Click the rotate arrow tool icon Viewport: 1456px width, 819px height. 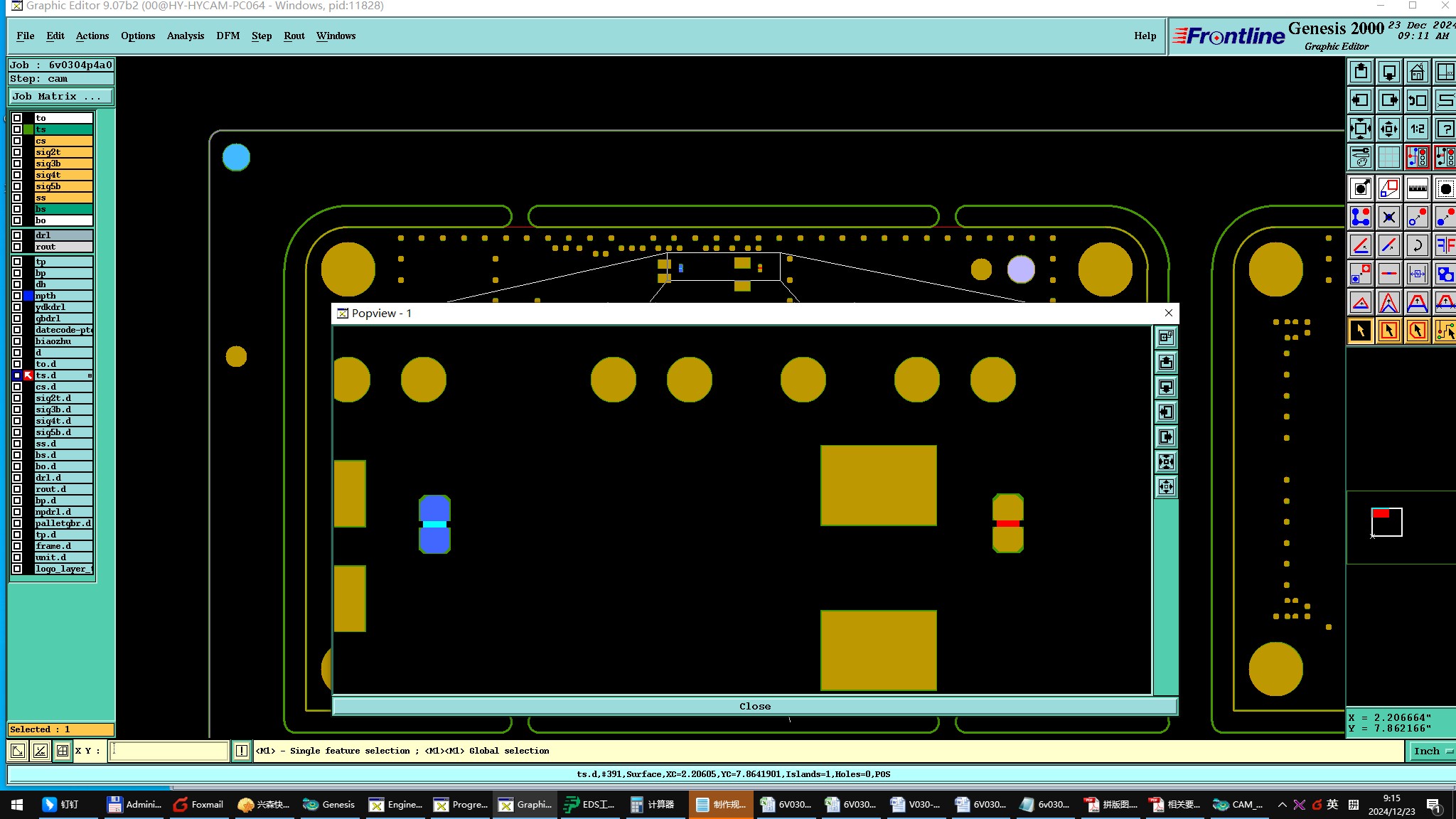pyautogui.click(x=1417, y=246)
